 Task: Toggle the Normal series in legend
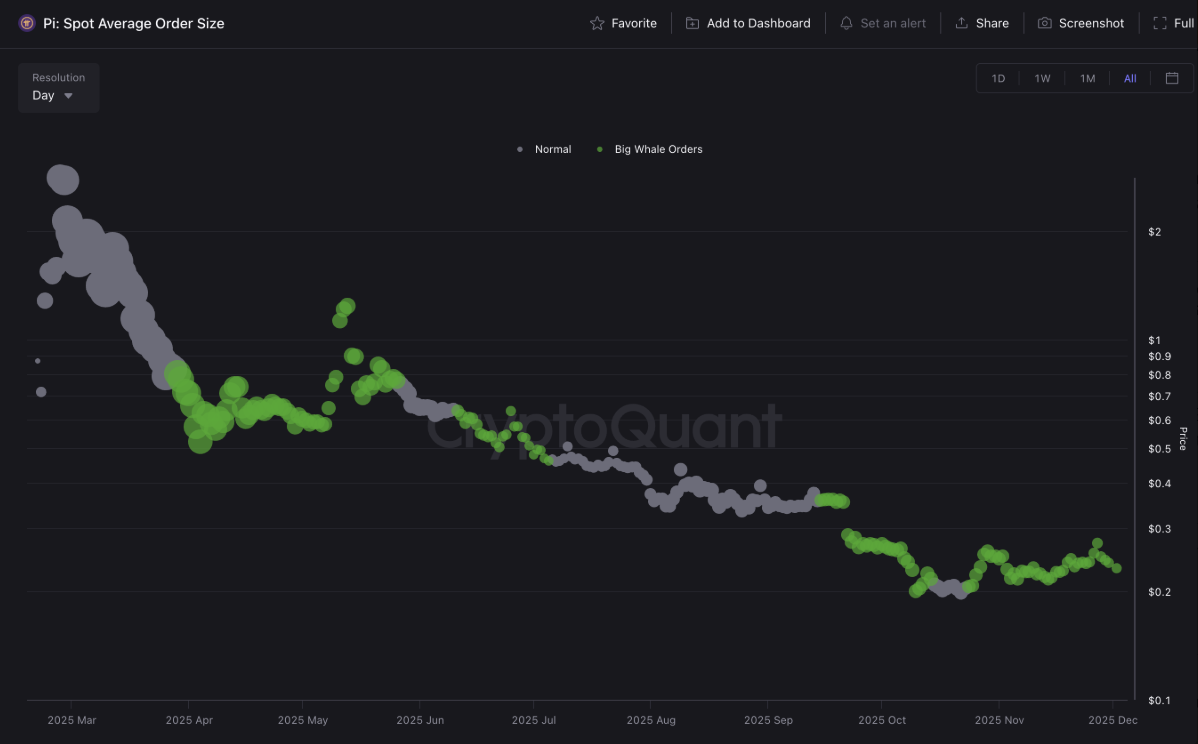tap(552, 149)
